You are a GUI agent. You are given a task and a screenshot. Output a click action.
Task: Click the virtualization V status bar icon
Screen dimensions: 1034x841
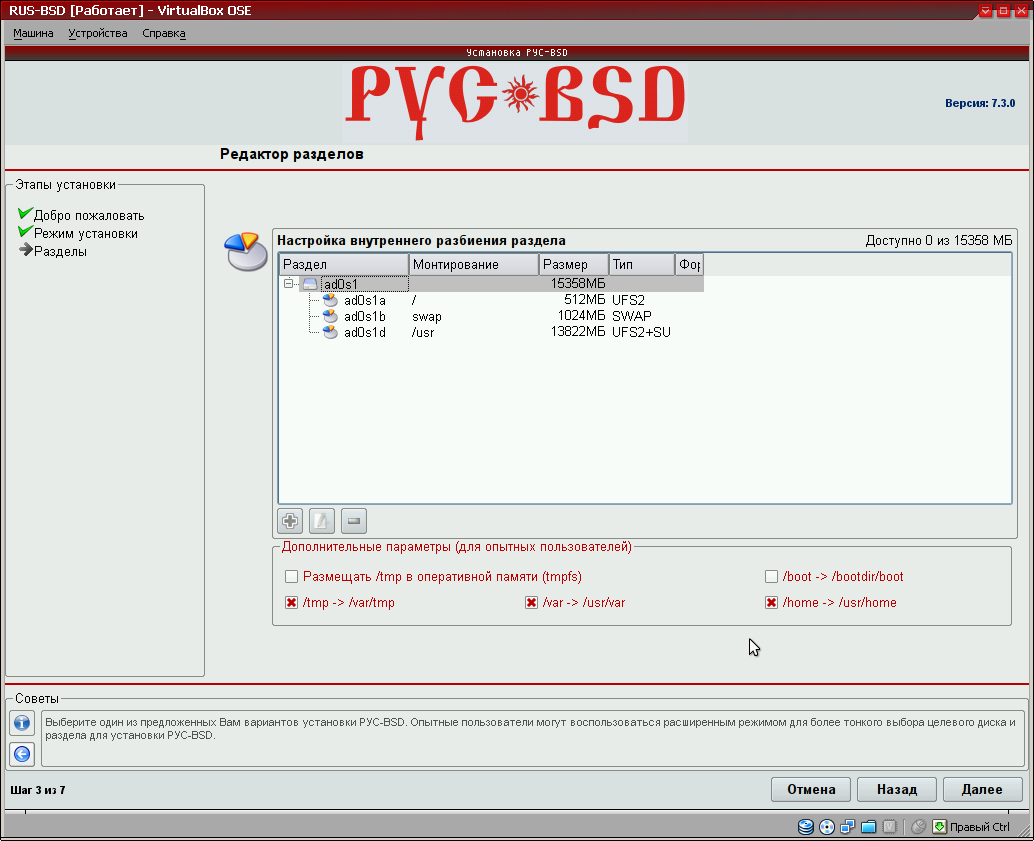890,826
